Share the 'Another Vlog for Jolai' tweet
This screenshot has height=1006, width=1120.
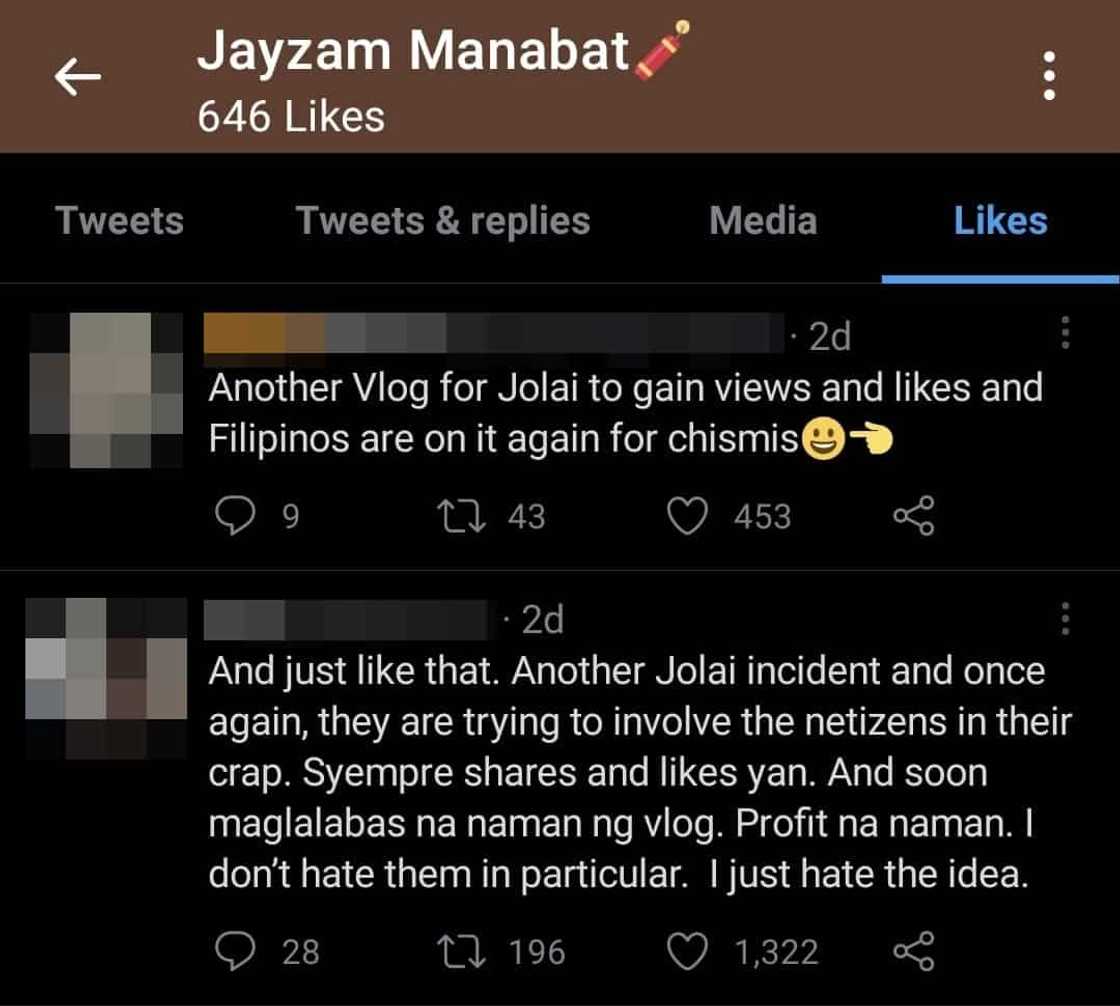click(x=912, y=516)
